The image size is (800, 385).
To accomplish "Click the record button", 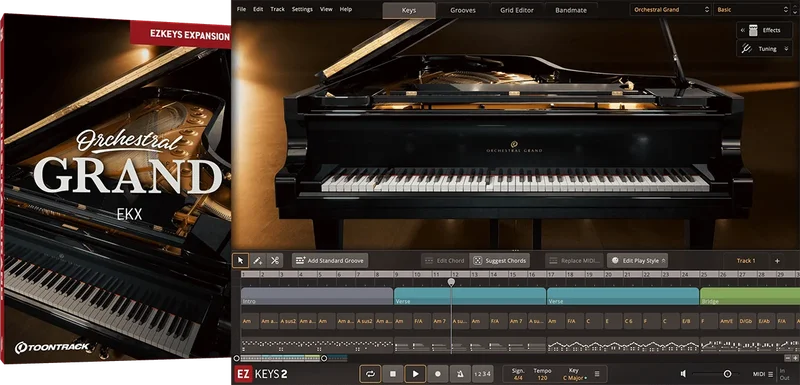I will click(x=438, y=374).
